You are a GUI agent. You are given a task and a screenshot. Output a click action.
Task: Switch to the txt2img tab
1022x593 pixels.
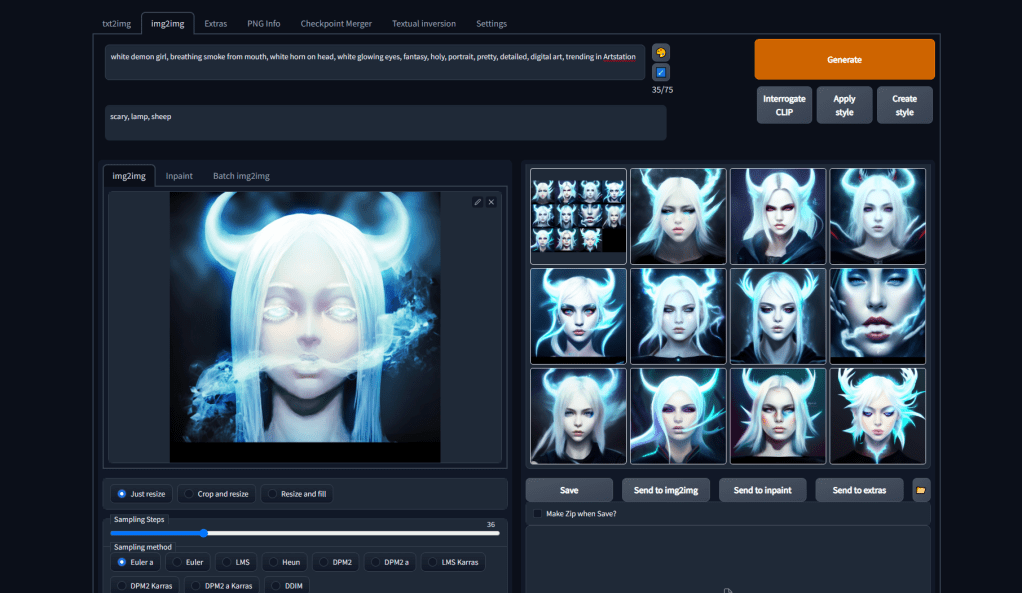tap(119, 23)
